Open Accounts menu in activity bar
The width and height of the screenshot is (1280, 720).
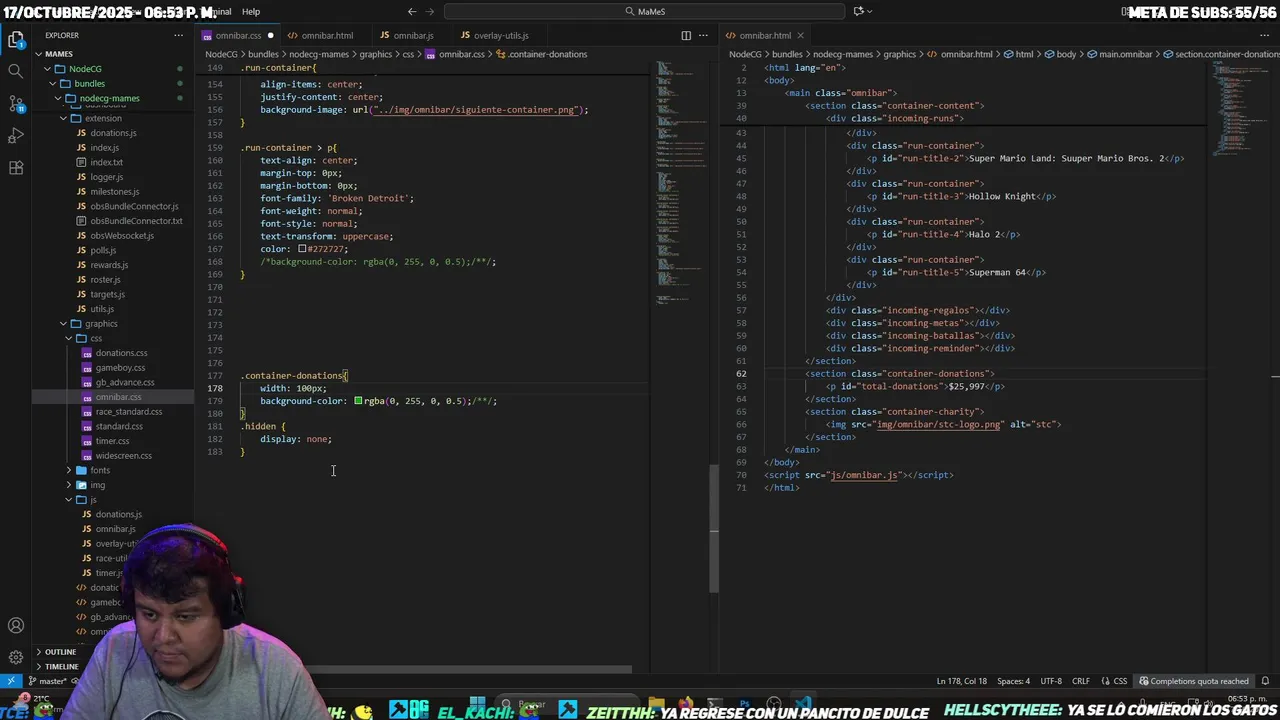(15, 626)
